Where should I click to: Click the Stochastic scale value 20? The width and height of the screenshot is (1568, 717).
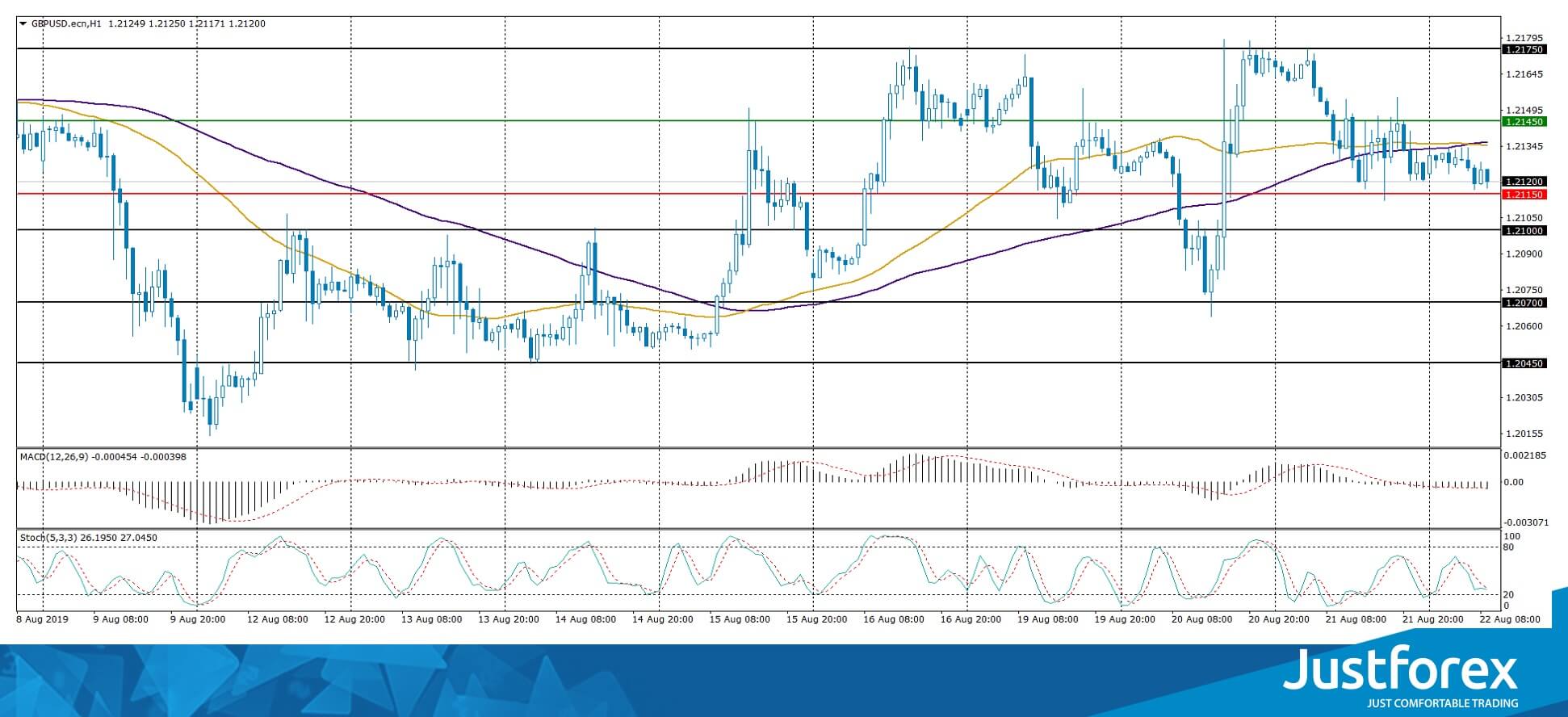[x=1510, y=595]
